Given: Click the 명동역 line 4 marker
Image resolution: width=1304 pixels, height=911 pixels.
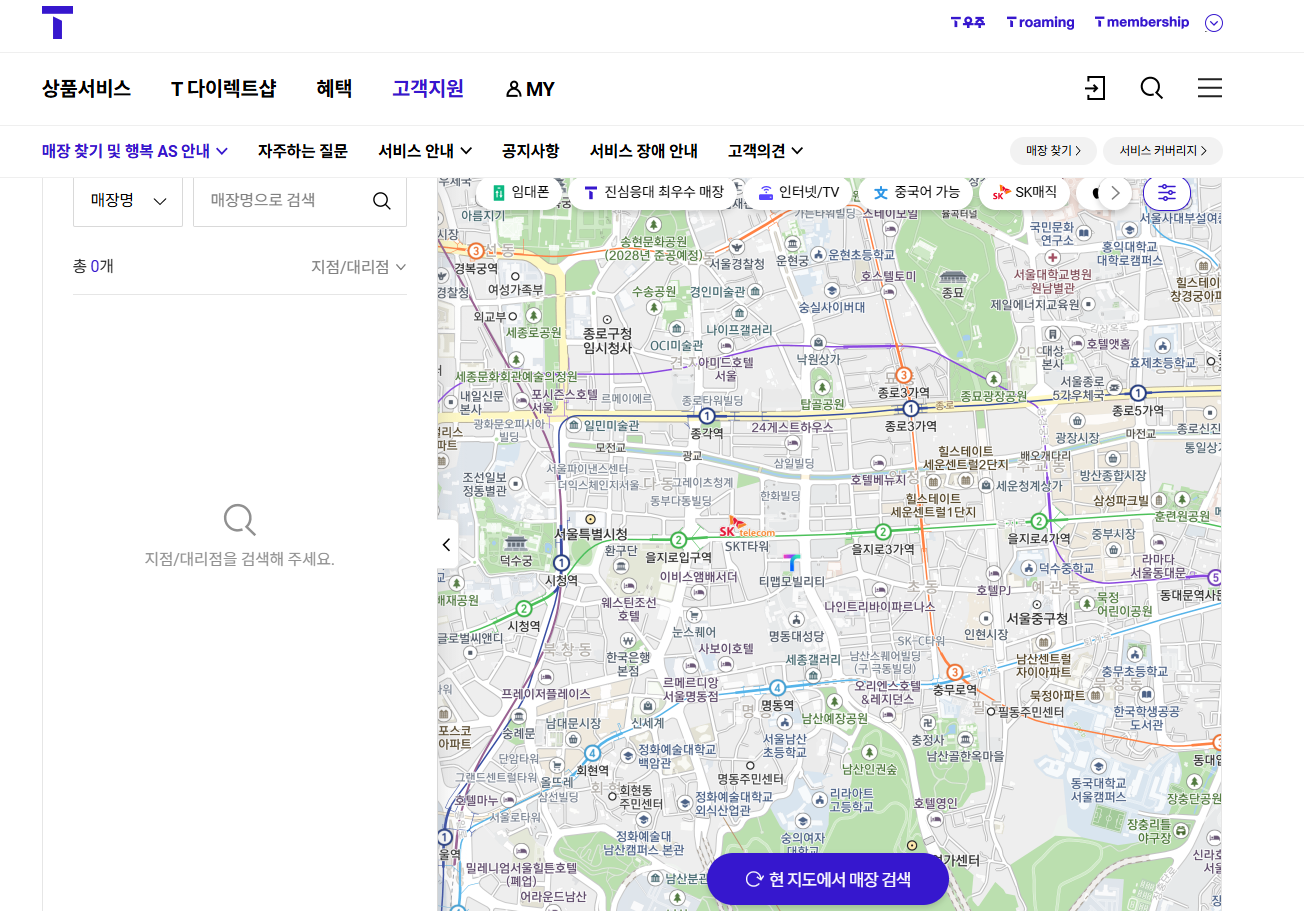Looking at the screenshot, I should 777,687.
